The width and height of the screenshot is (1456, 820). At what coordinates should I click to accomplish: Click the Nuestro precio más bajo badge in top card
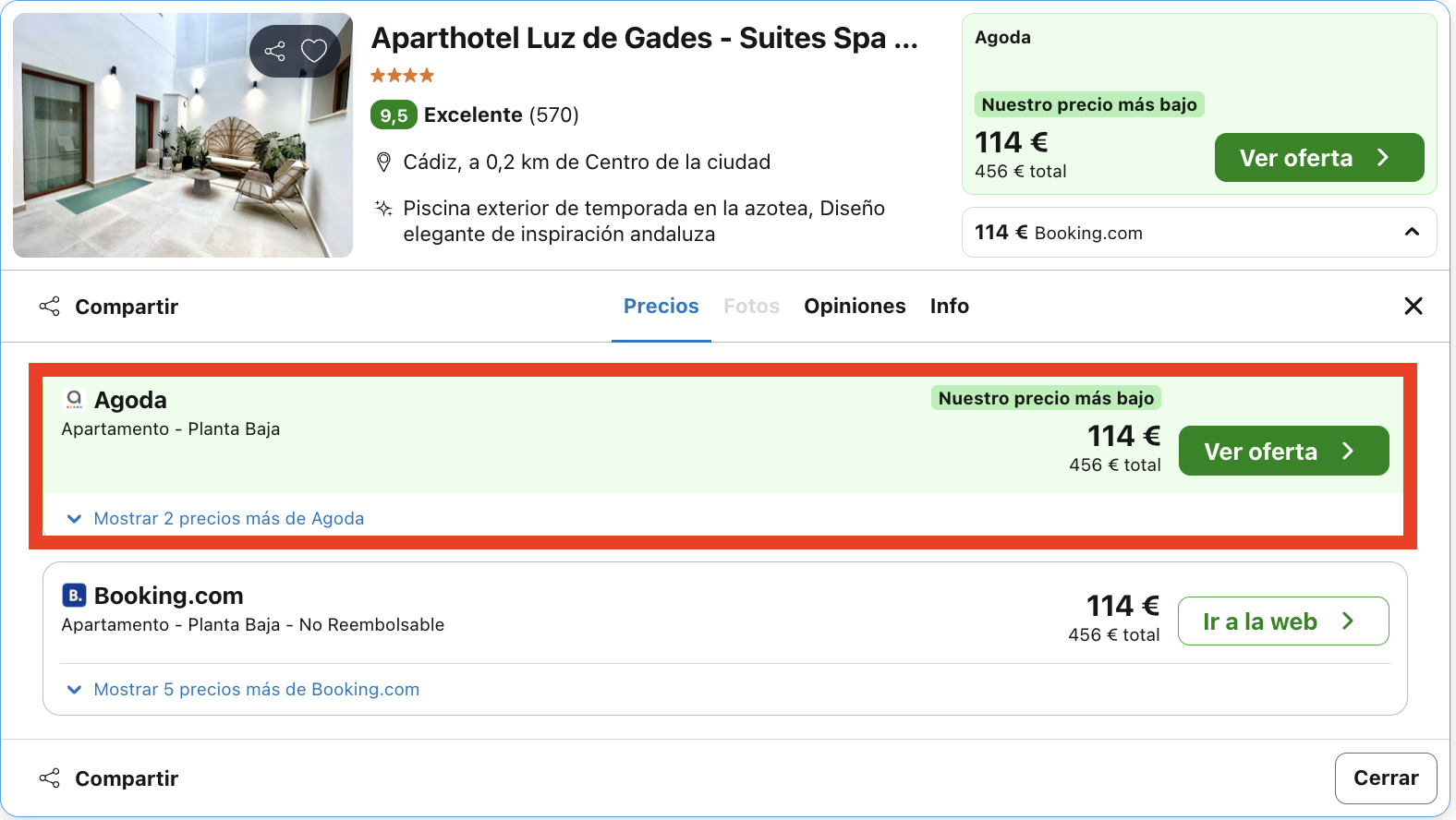click(x=1089, y=104)
